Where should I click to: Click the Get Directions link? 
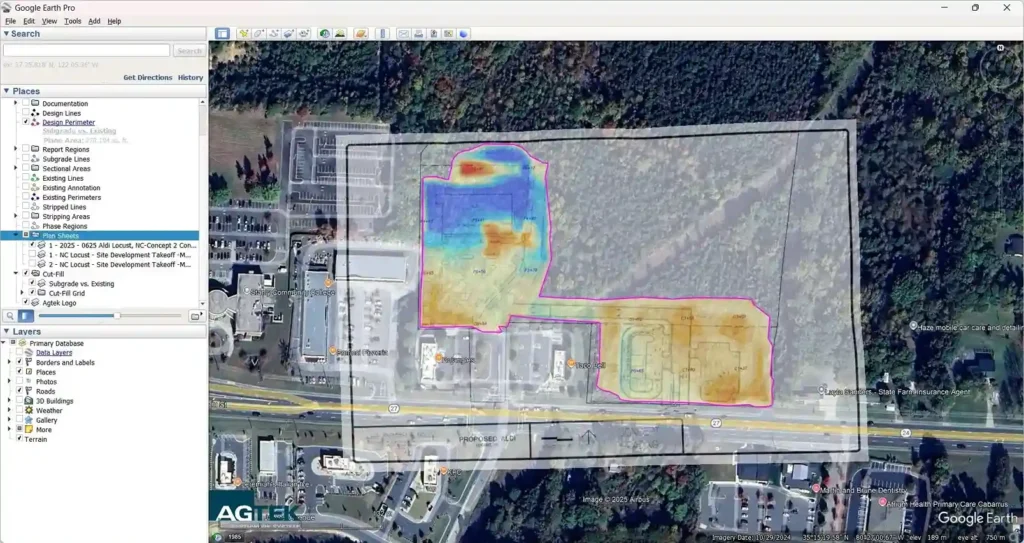pos(147,77)
